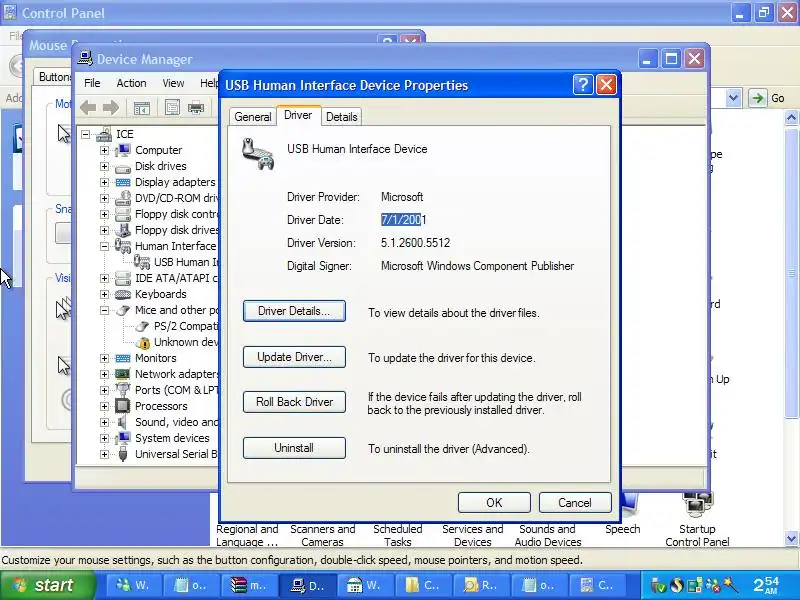Click the Driver Version 5.1.2600.5512 text

coord(415,243)
